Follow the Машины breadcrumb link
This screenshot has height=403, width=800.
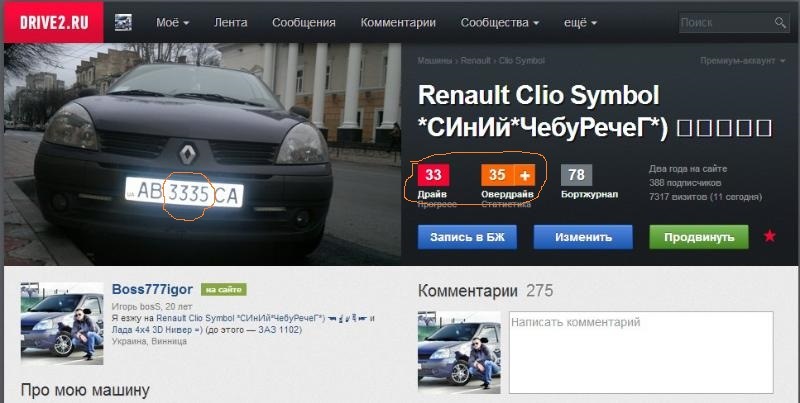pyautogui.click(x=435, y=61)
